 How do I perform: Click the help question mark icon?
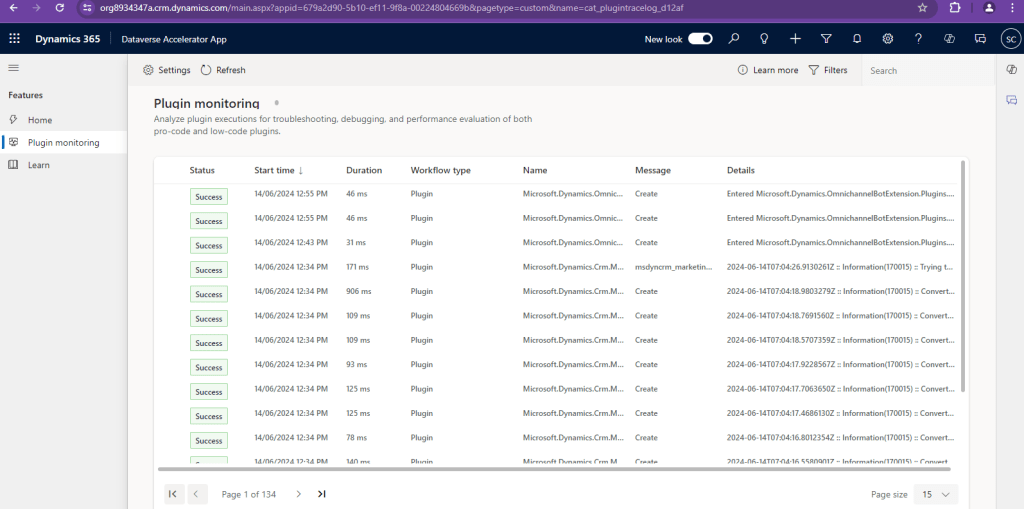click(x=918, y=39)
